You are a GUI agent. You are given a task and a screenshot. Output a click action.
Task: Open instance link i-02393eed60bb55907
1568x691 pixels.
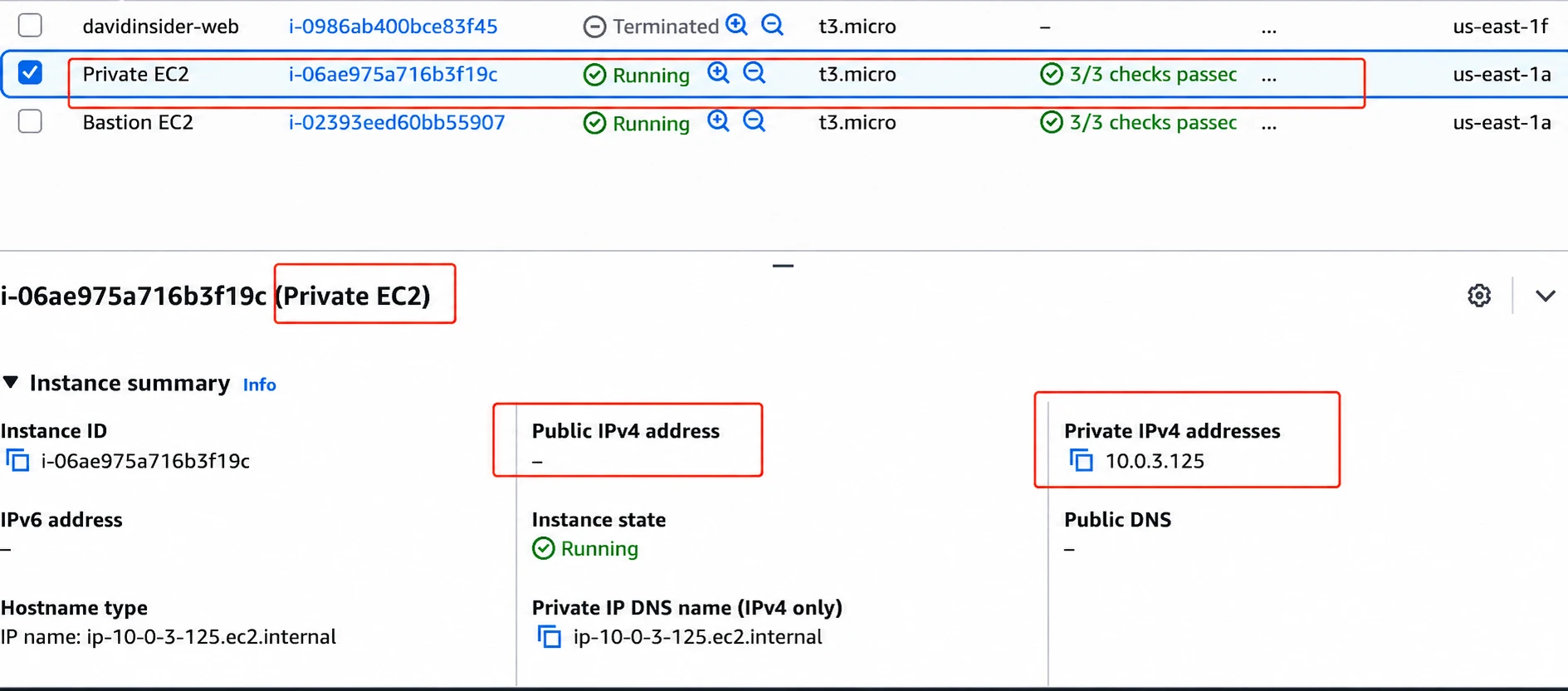click(396, 123)
